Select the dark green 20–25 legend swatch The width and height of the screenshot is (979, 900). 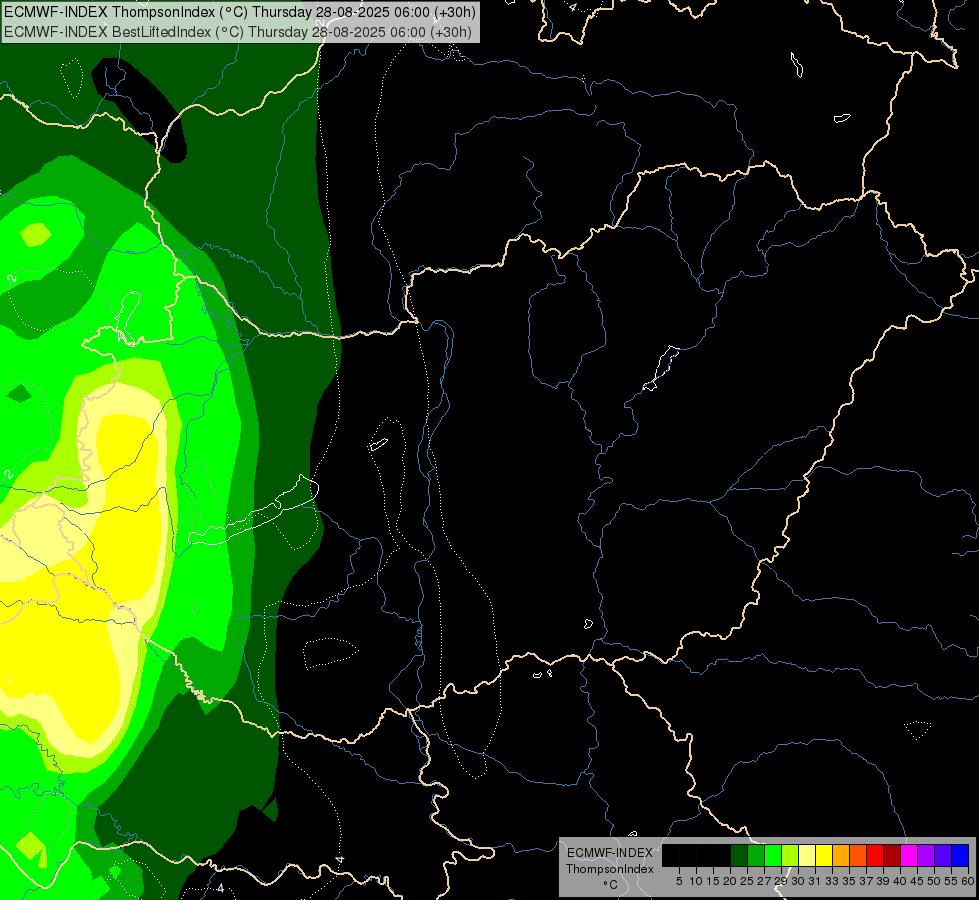[x=739, y=855]
